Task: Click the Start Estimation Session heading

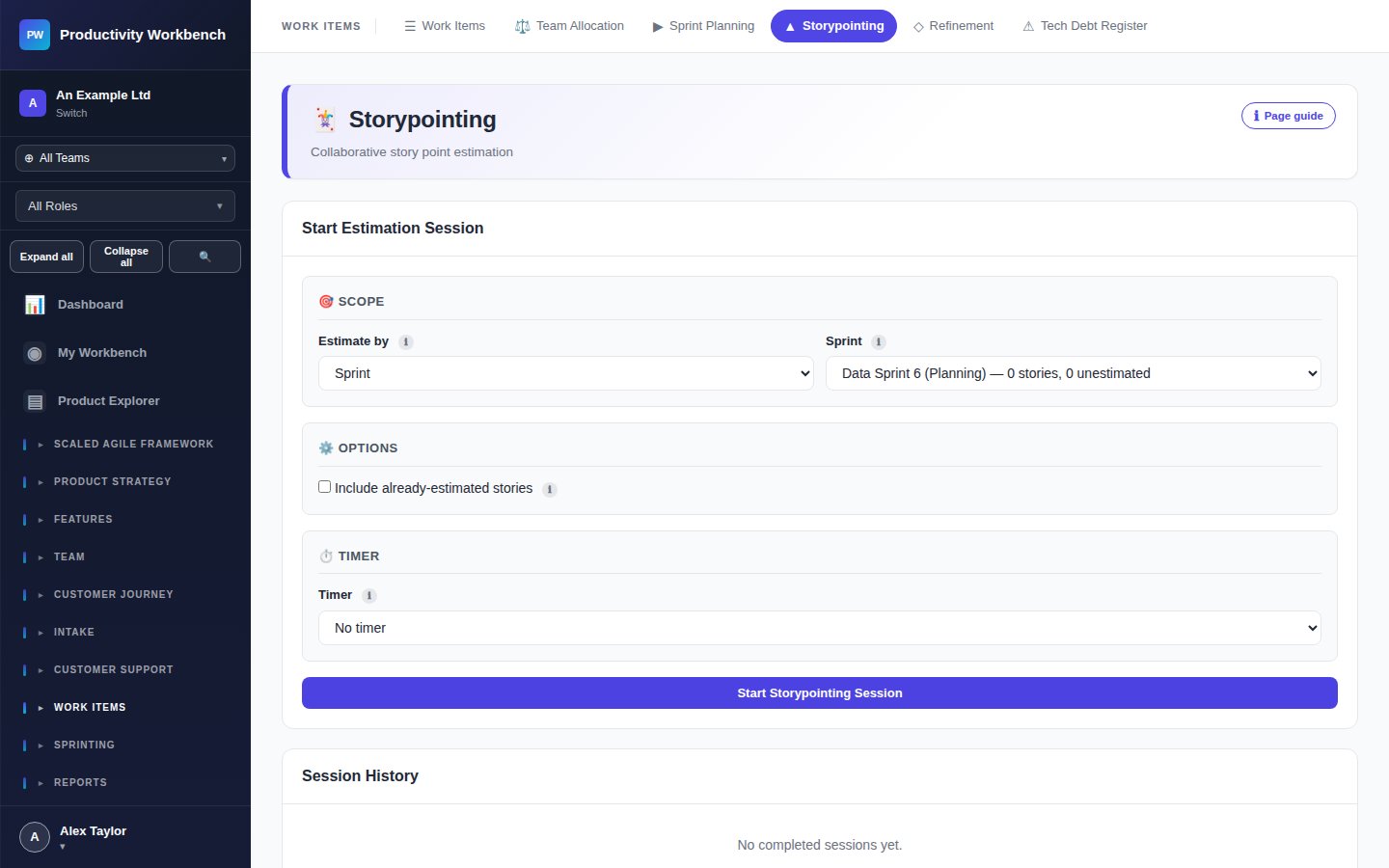Action: pyautogui.click(x=393, y=229)
